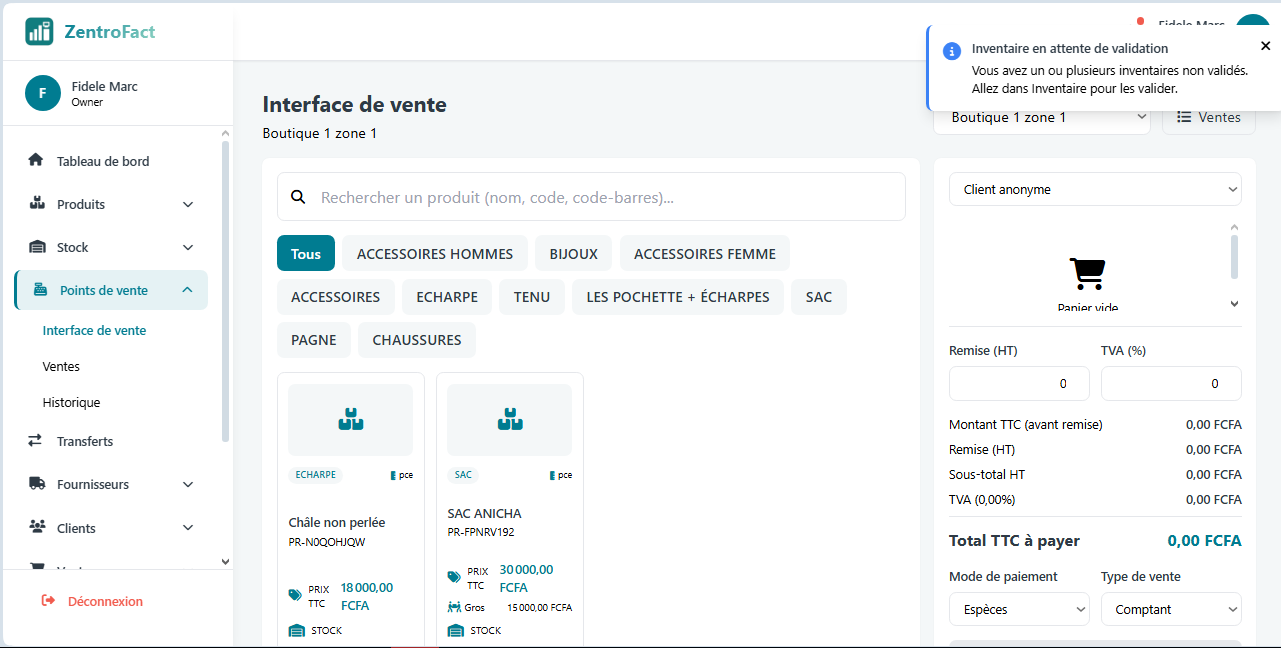Open the Espèces payment mode dropdown
Image resolution: width=1281 pixels, height=648 pixels.
tap(1018, 609)
